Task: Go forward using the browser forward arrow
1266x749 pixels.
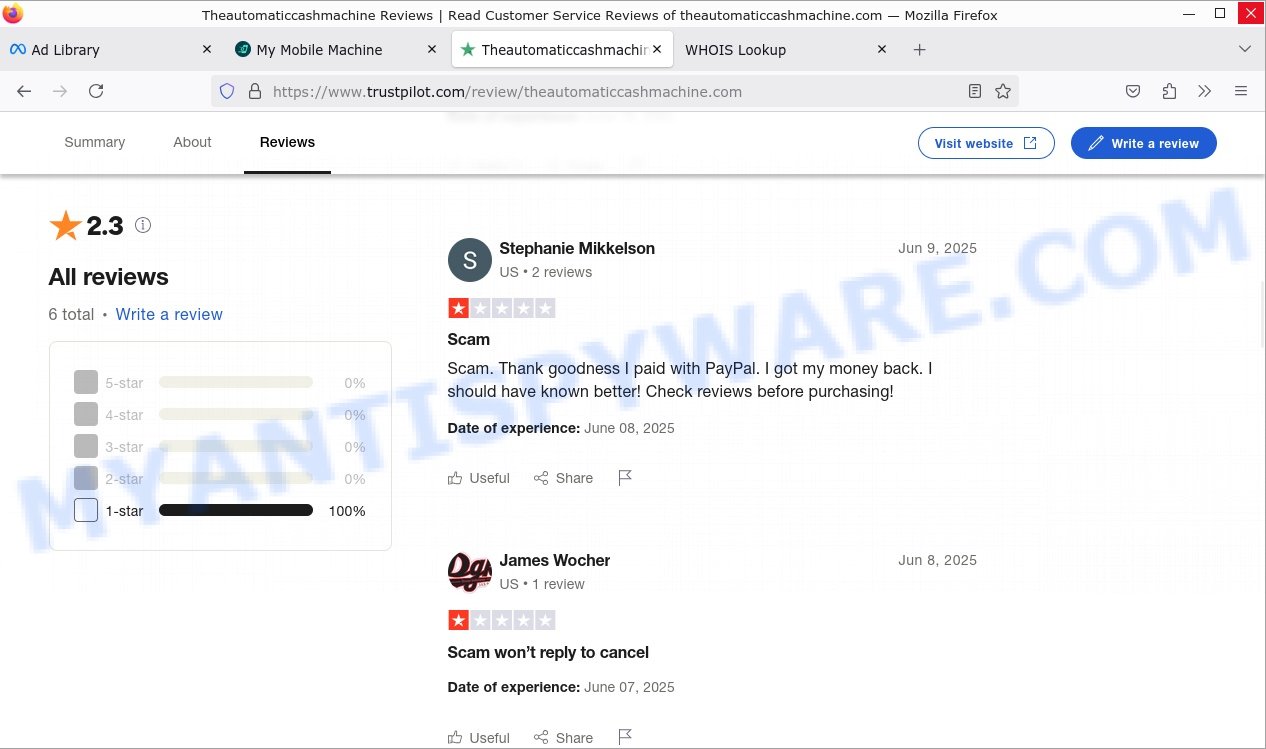Action: pyautogui.click(x=60, y=91)
